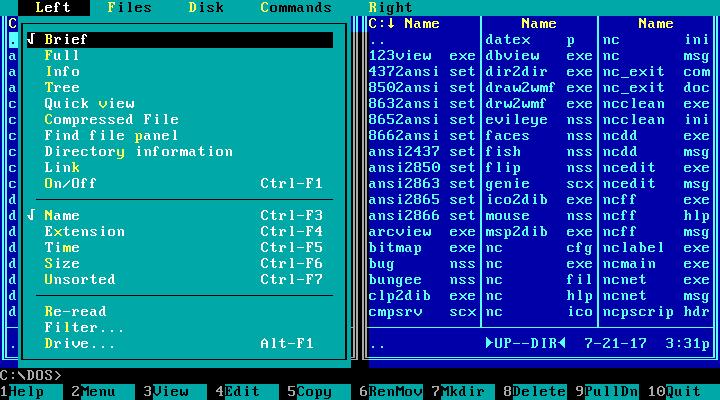Open the Left menu in menu bar
The image size is (720, 400).
click(x=54, y=8)
